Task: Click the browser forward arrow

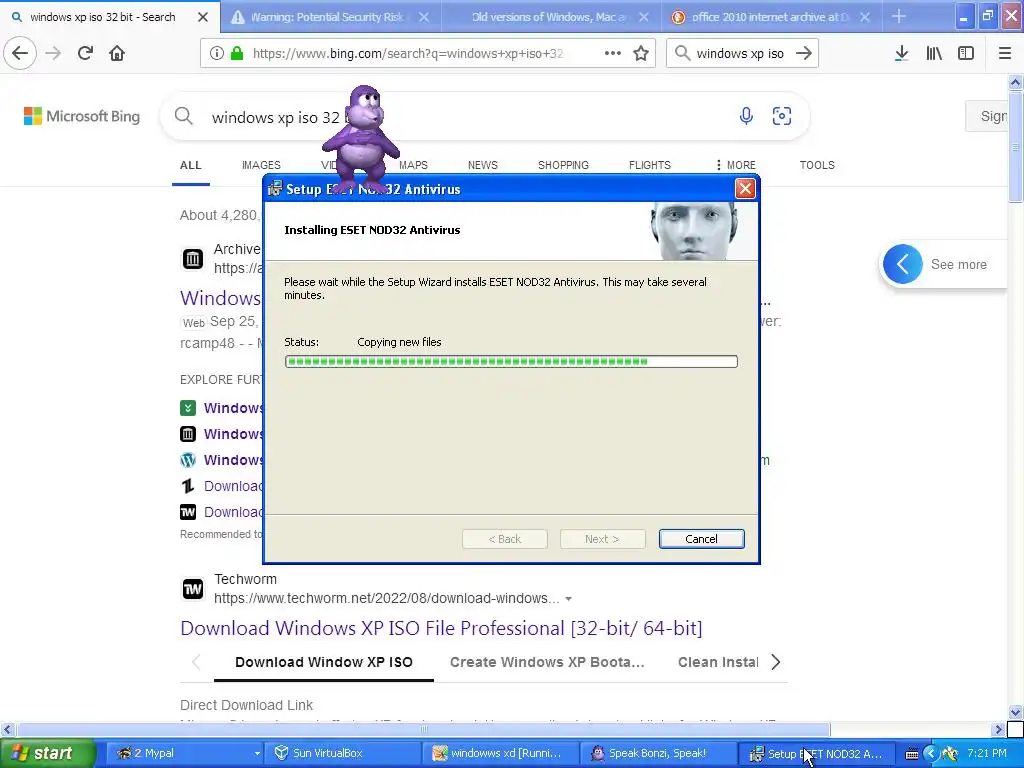Action: point(54,53)
